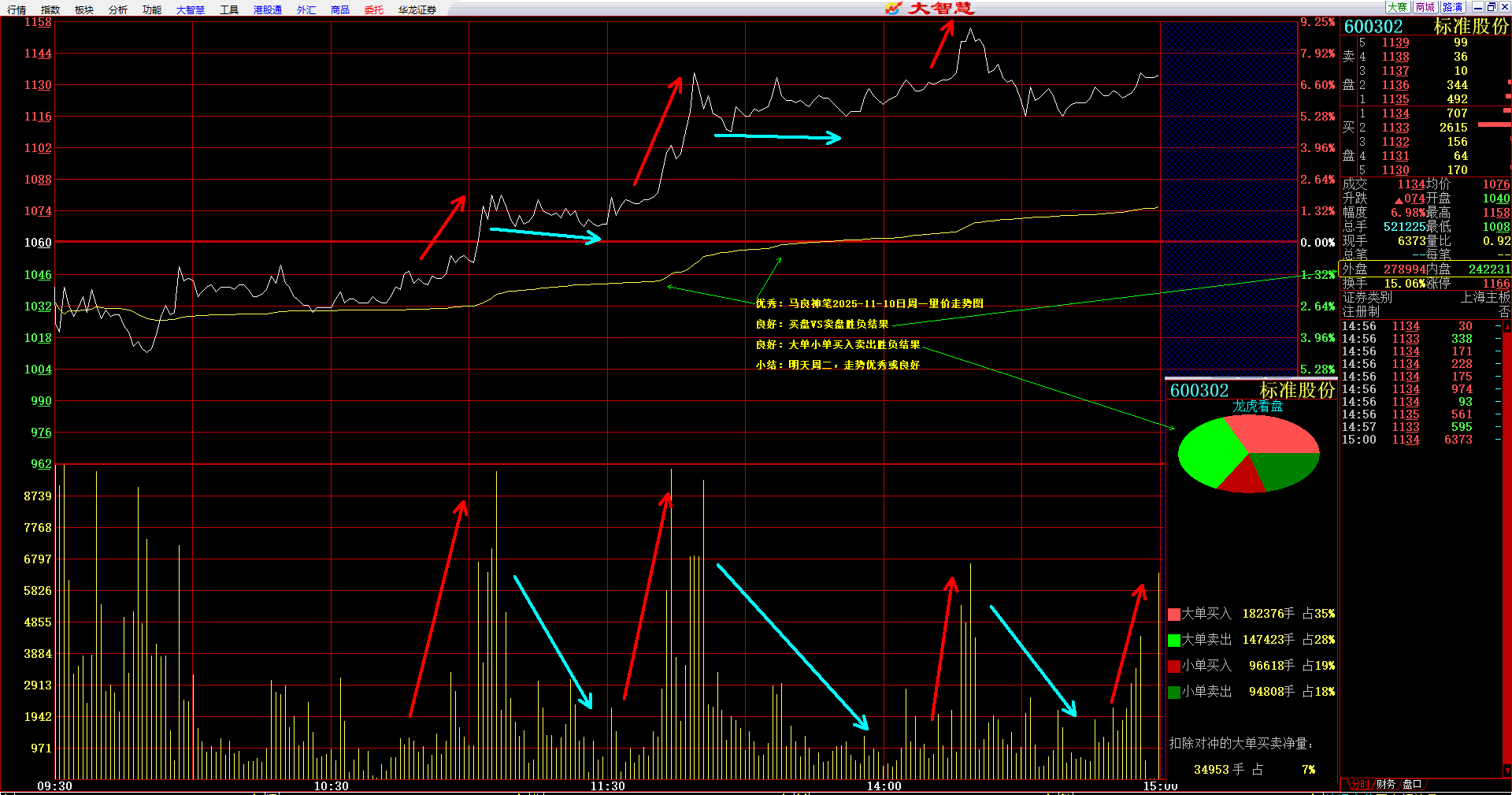Click the 大赛 button in title bar
Image resolution: width=1512 pixels, height=795 pixels.
coord(1398,7)
